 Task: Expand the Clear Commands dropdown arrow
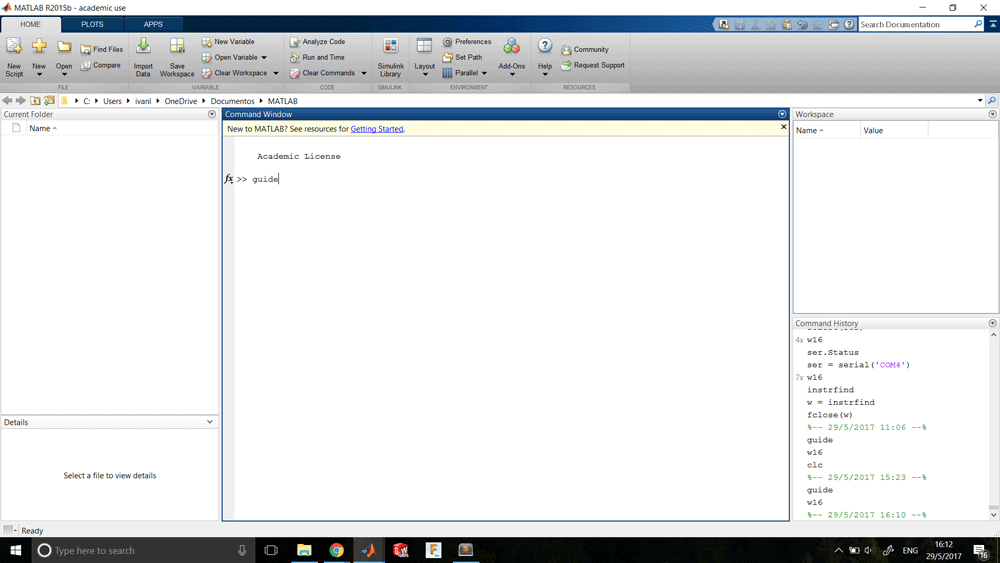point(364,73)
